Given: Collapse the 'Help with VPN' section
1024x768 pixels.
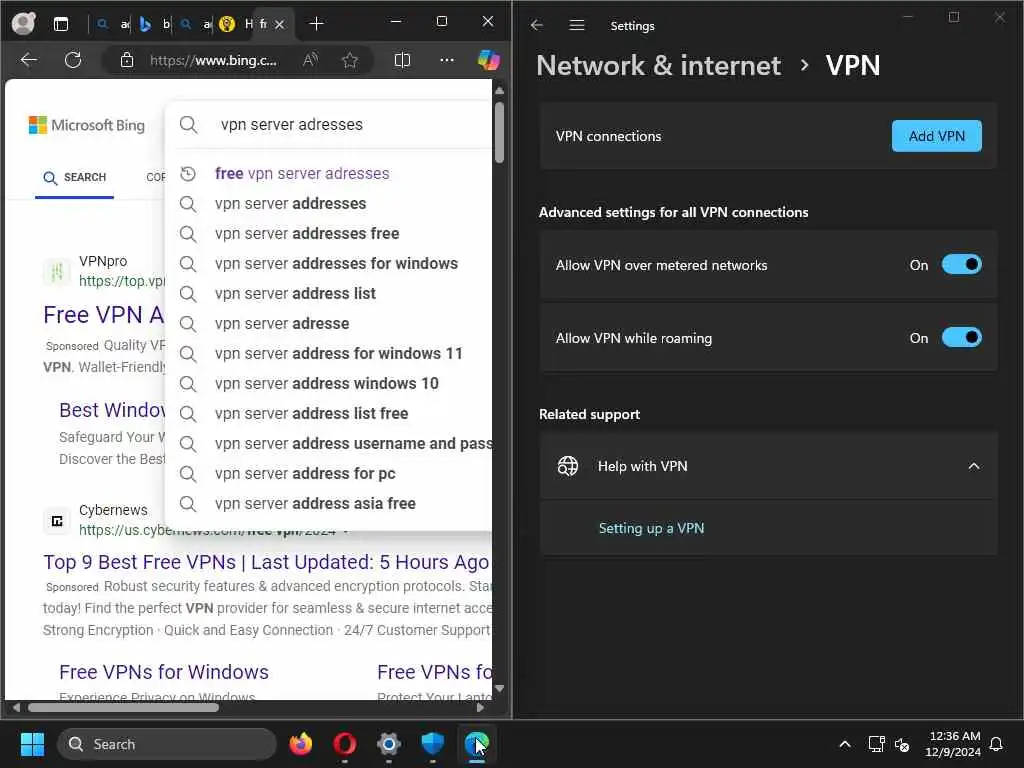Looking at the screenshot, I should [x=974, y=466].
